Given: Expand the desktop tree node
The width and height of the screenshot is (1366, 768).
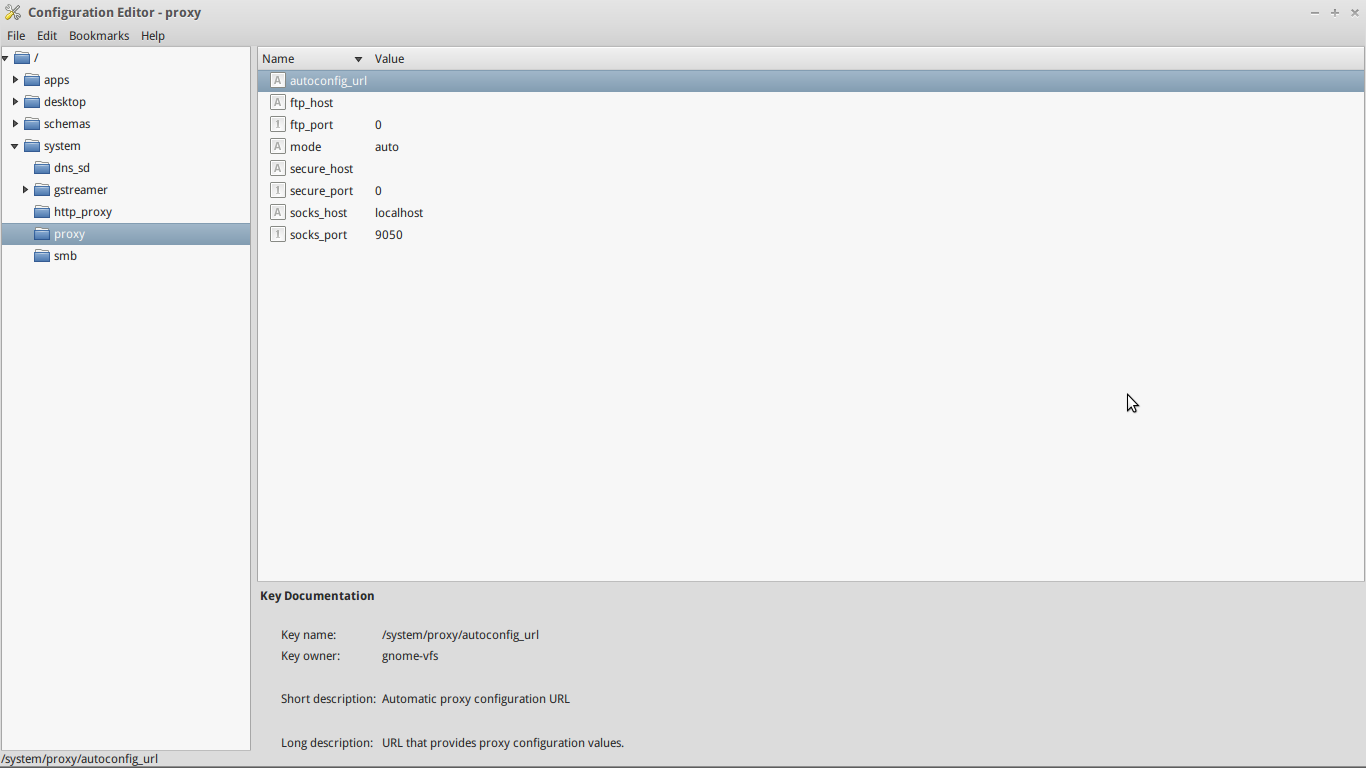Looking at the screenshot, I should (x=15, y=102).
